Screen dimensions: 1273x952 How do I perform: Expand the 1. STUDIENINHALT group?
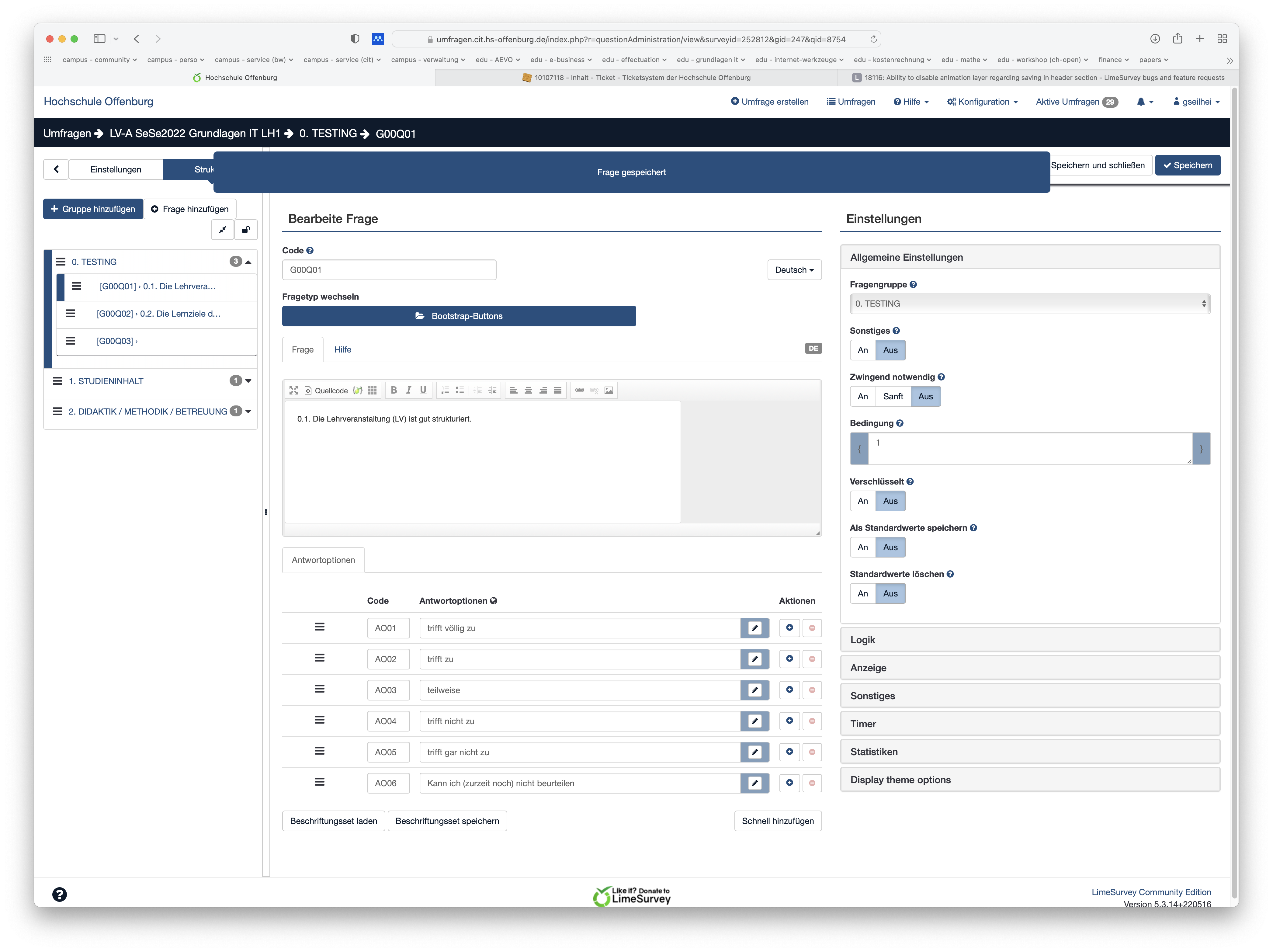point(248,381)
